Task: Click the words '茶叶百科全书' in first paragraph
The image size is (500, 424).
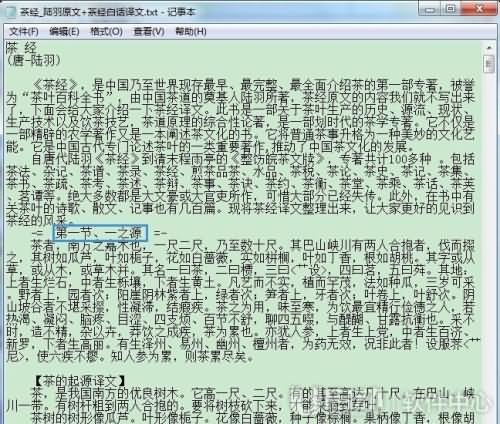Action: (x=67, y=97)
